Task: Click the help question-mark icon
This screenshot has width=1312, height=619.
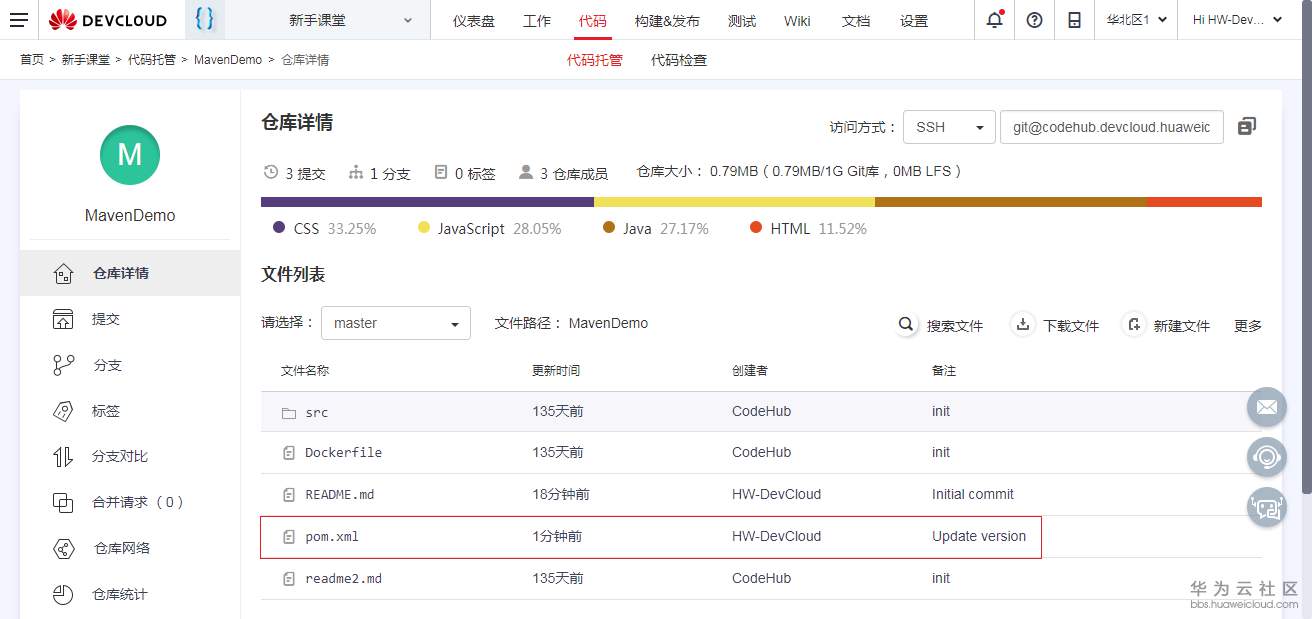Action: (x=1034, y=19)
